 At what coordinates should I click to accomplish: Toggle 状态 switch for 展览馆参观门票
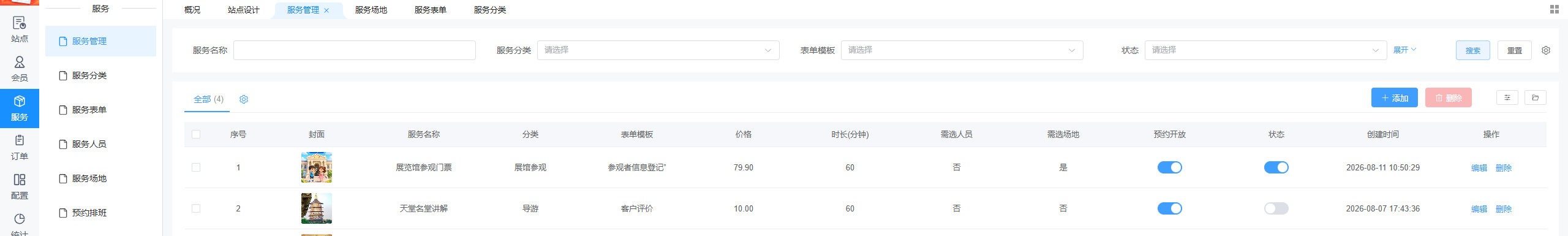[1276, 167]
